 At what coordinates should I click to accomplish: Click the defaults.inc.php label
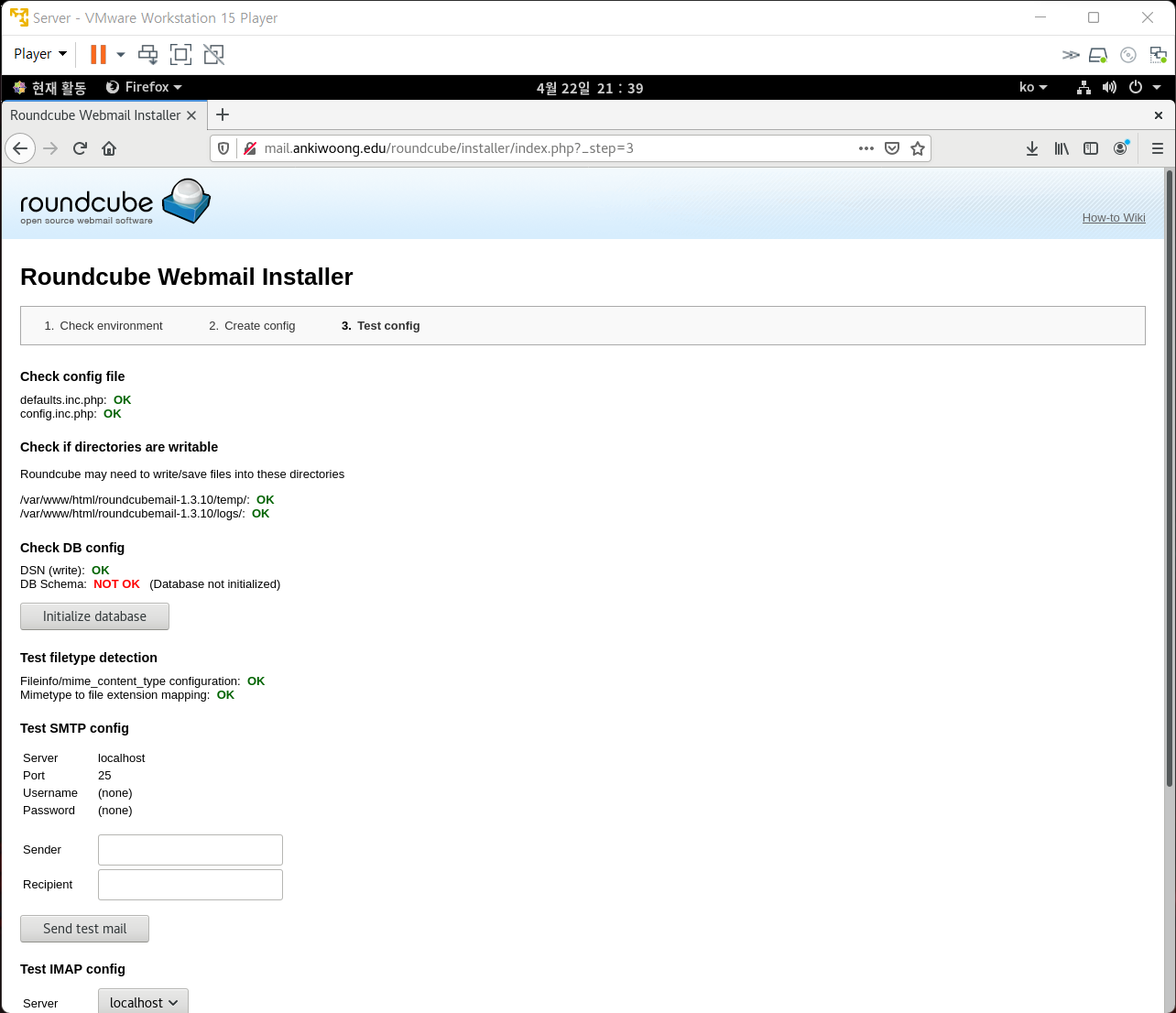coord(63,400)
